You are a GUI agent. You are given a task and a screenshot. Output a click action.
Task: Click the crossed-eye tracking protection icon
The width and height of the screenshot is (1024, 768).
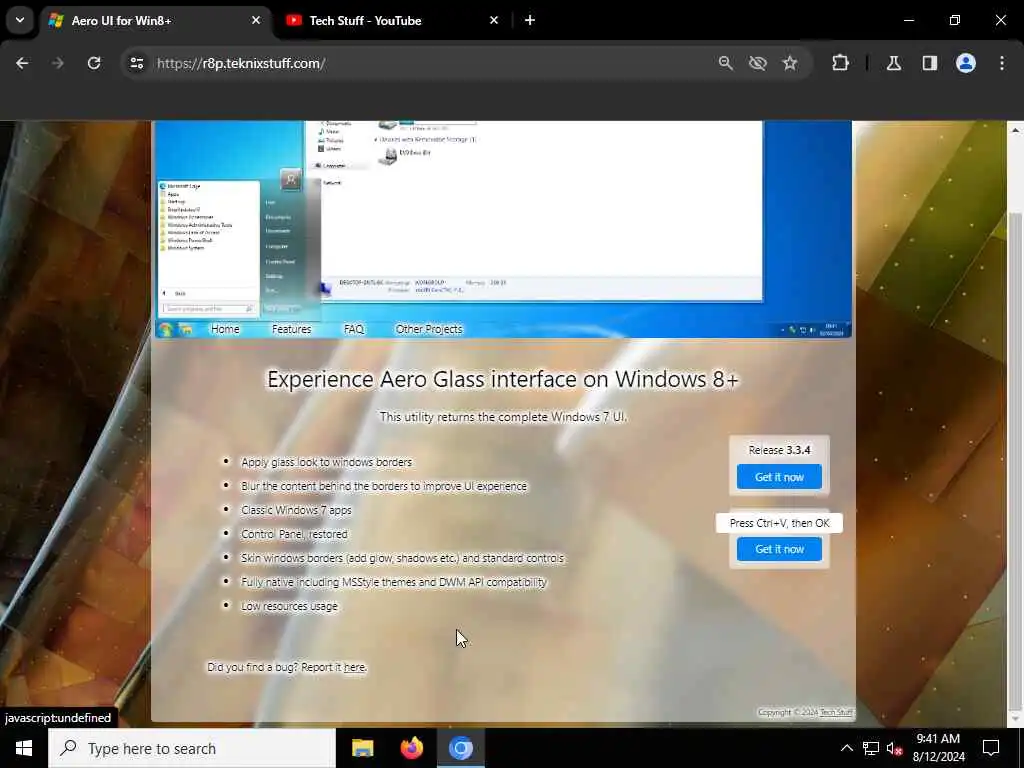(758, 63)
